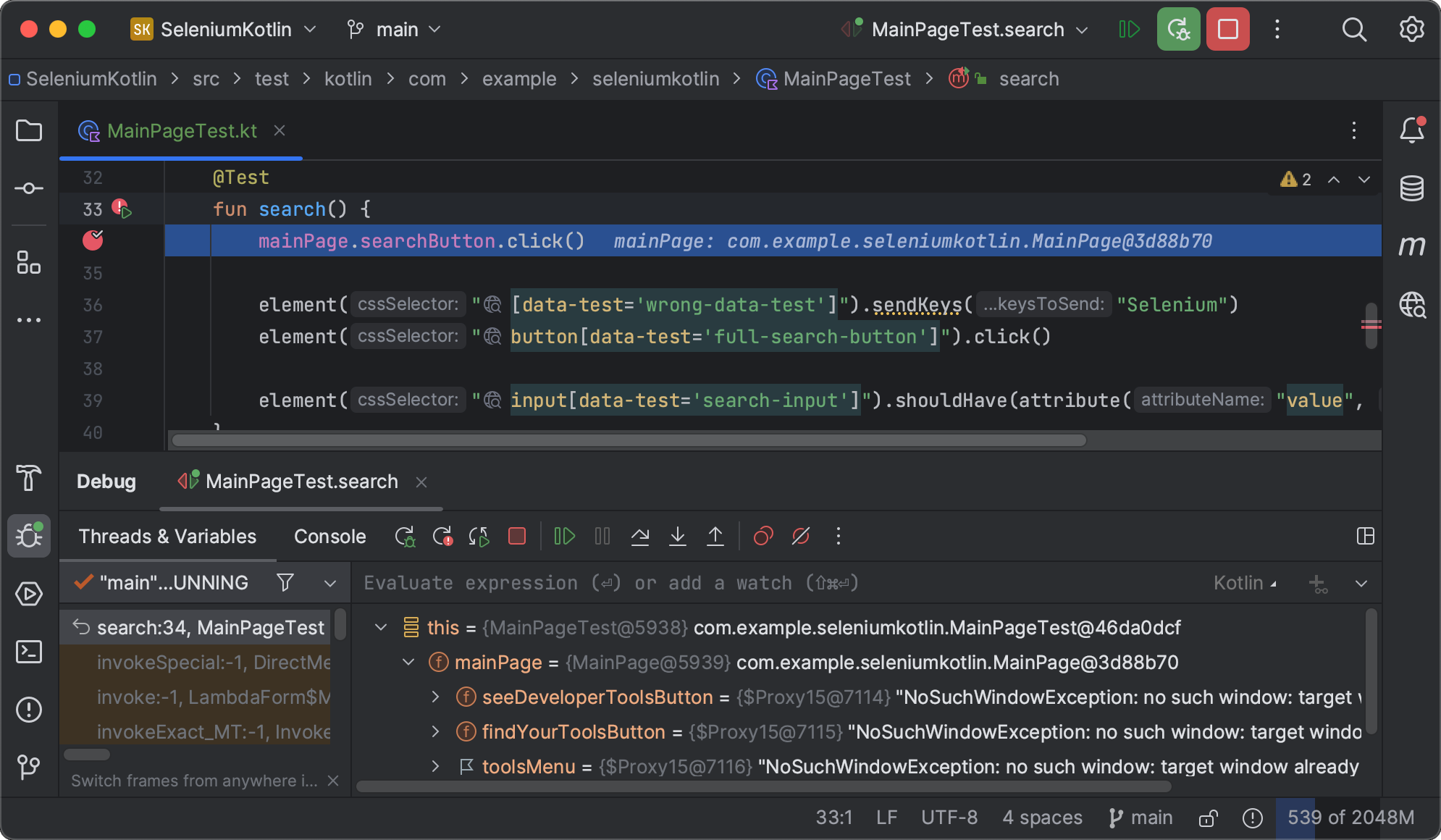Image resolution: width=1441 pixels, height=840 pixels.
Task: Open the Search Everywhere magnifier
Action: coord(1354,29)
